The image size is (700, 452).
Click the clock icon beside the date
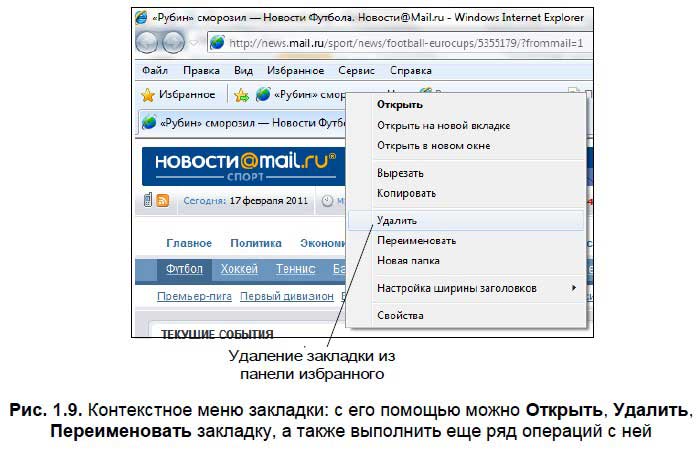(328, 201)
